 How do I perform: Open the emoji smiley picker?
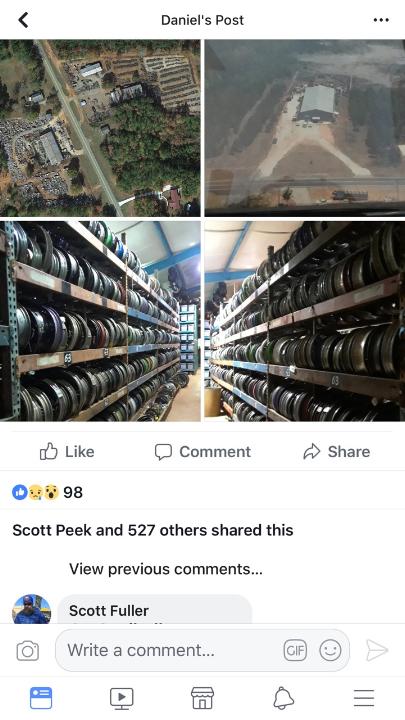(x=330, y=651)
